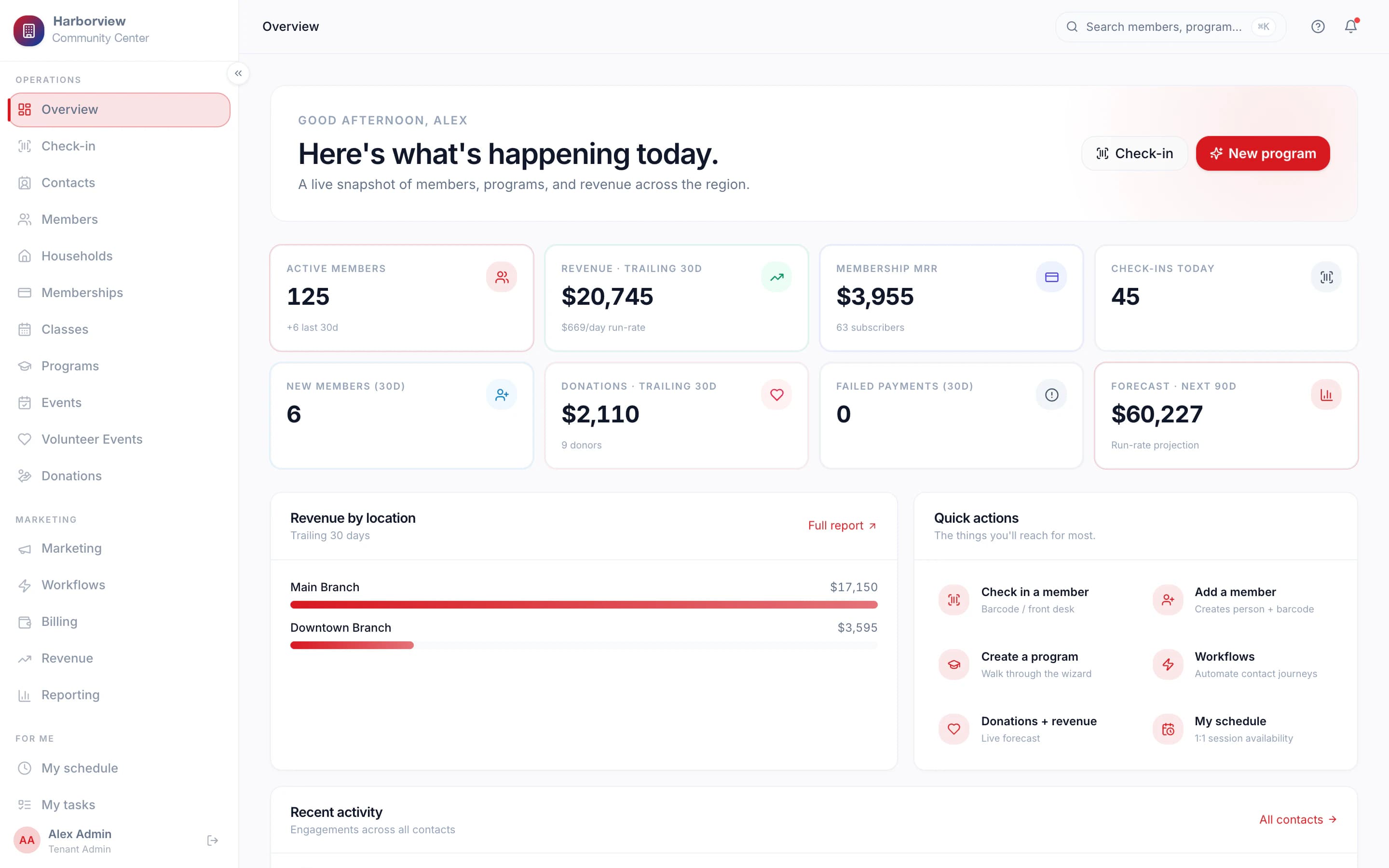1389x868 pixels.
Task: Click the New program button
Action: [1263, 153]
